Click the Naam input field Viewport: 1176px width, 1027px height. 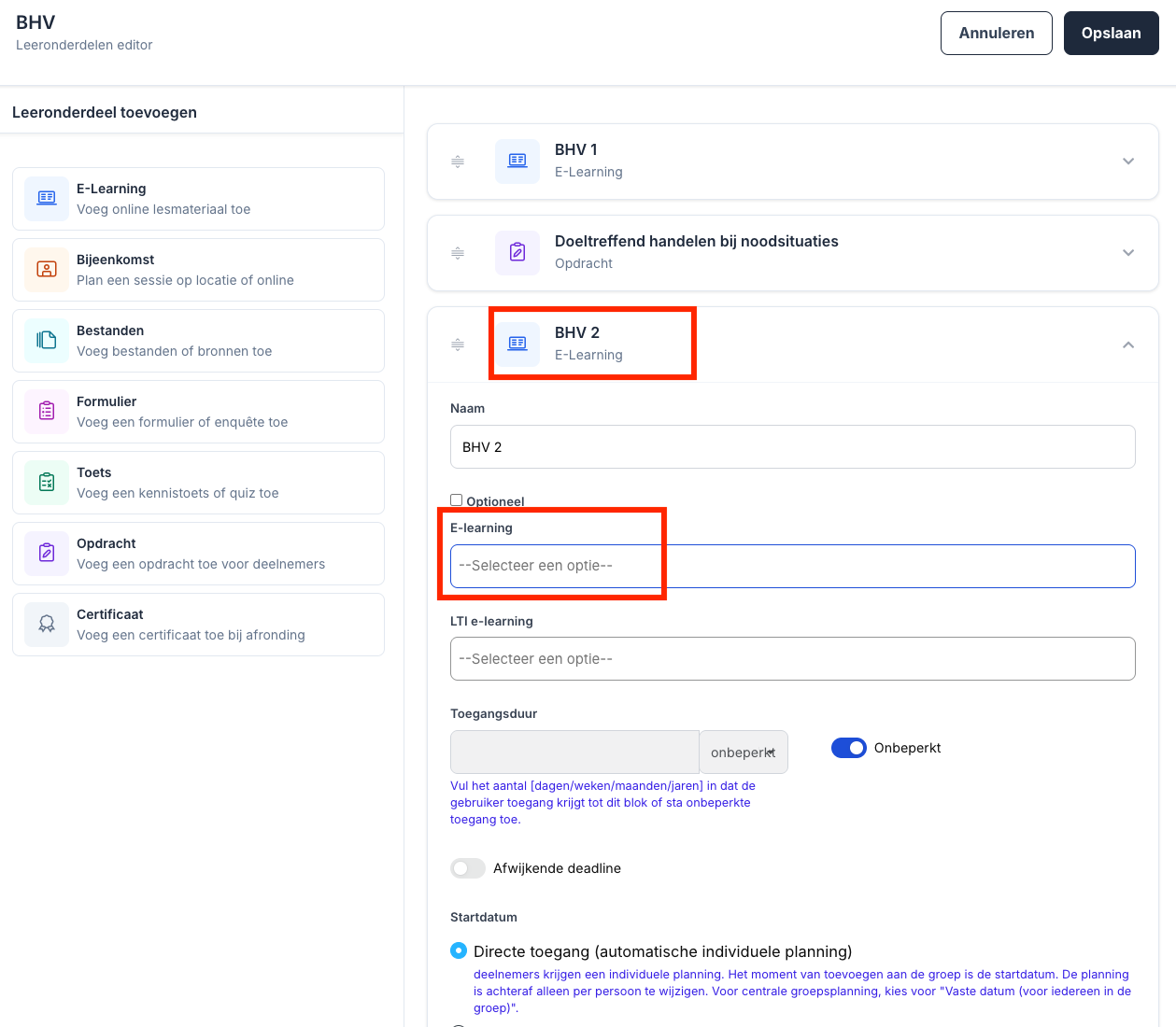pos(792,447)
